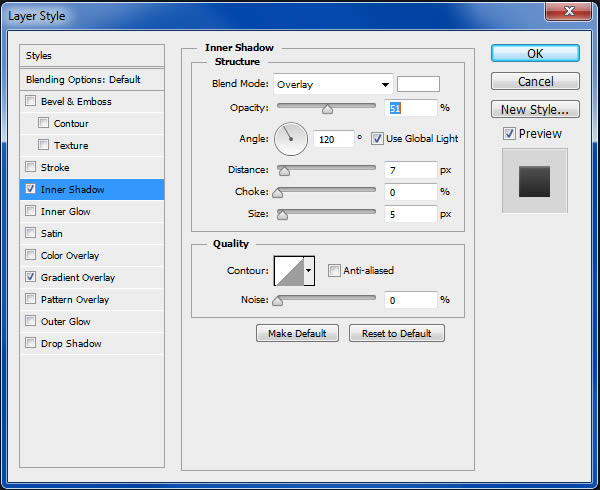Enable the Stroke effect checkbox
Image resolution: width=600 pixels, height=490 pixels.
coord(31,167)
